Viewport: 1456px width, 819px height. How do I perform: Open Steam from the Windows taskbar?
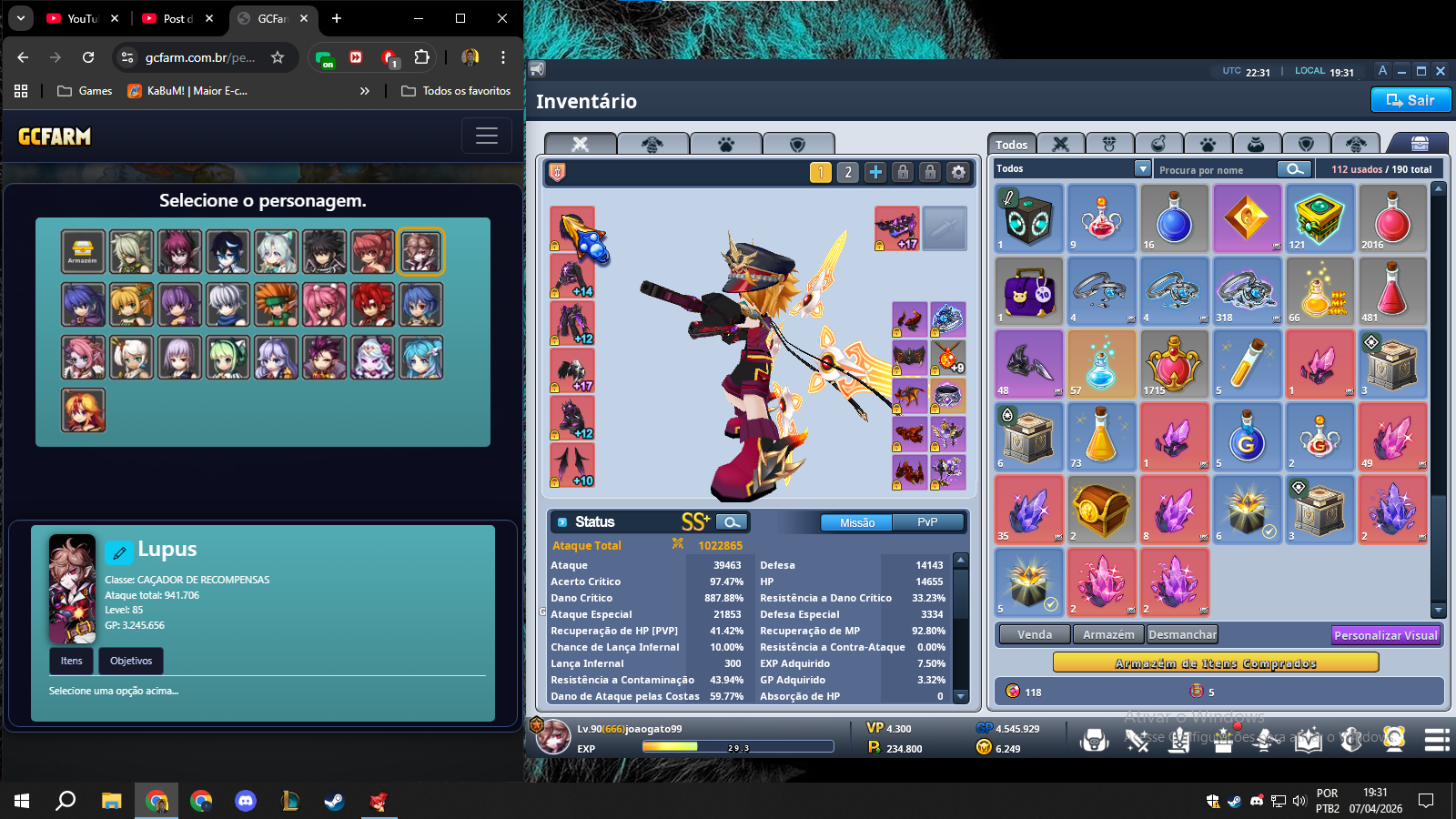tap(335, 801)
